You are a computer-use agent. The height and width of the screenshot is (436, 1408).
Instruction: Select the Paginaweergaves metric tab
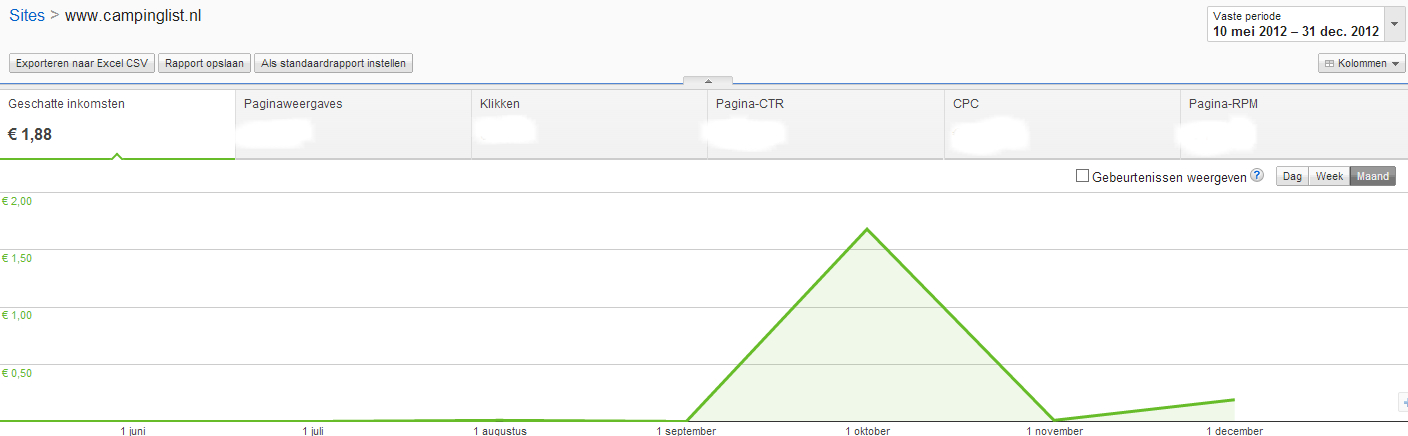[x=353, y=124]
